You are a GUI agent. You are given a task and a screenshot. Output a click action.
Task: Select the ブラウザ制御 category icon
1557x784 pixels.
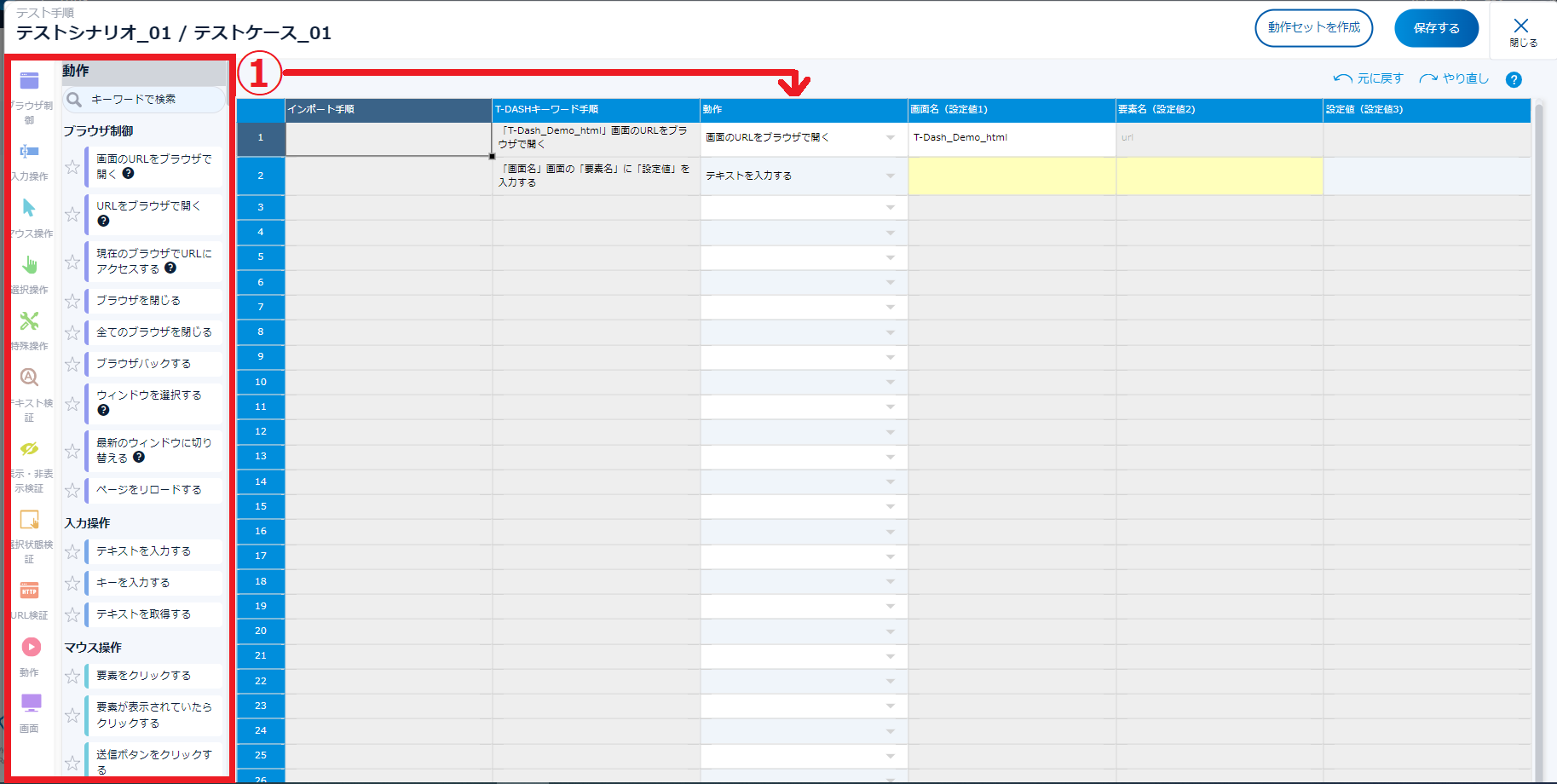point(29,82)
